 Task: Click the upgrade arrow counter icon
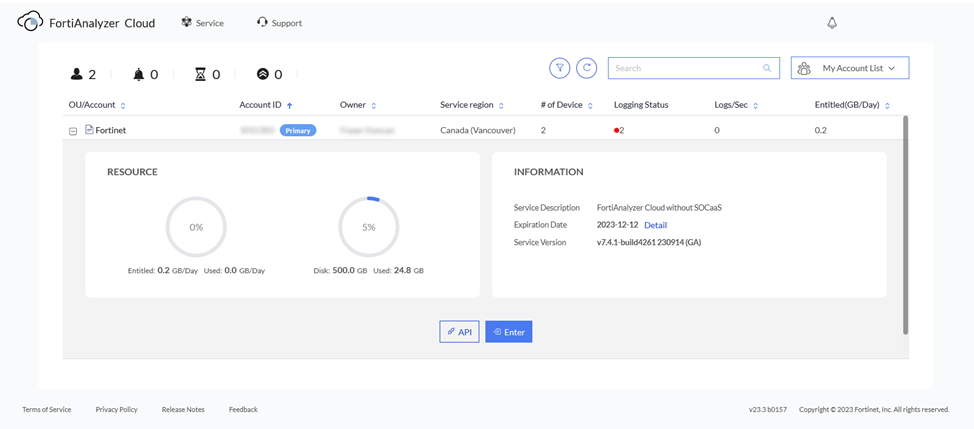pos(263,74)
